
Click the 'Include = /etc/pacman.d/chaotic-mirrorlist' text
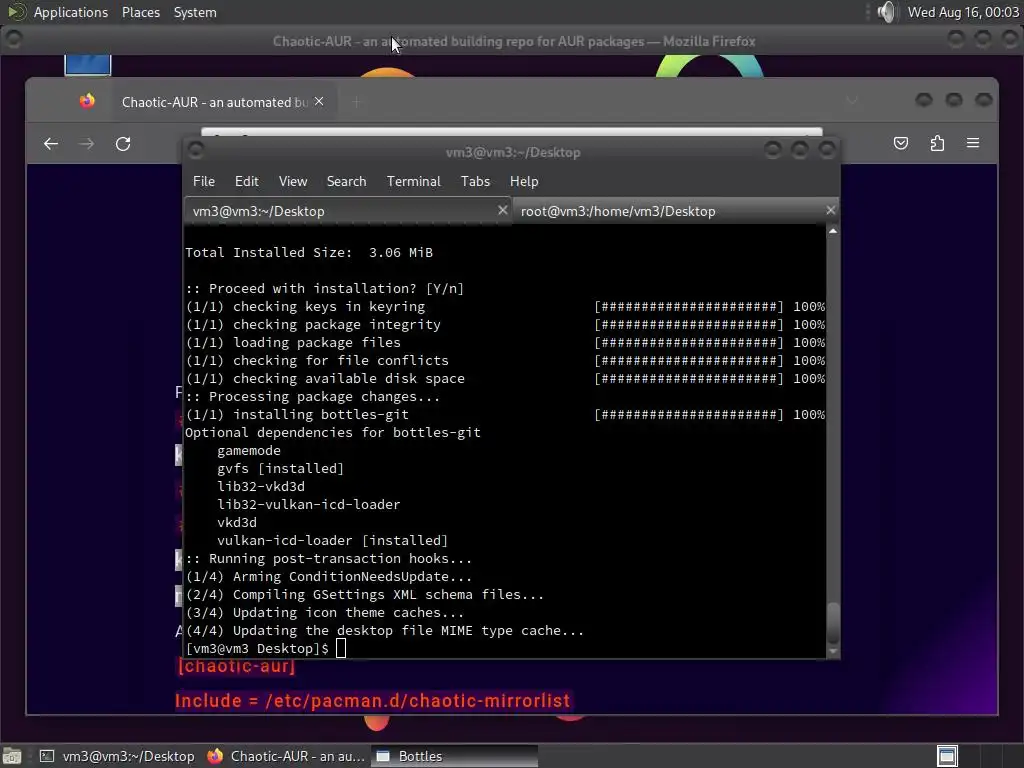click(372, 701)
